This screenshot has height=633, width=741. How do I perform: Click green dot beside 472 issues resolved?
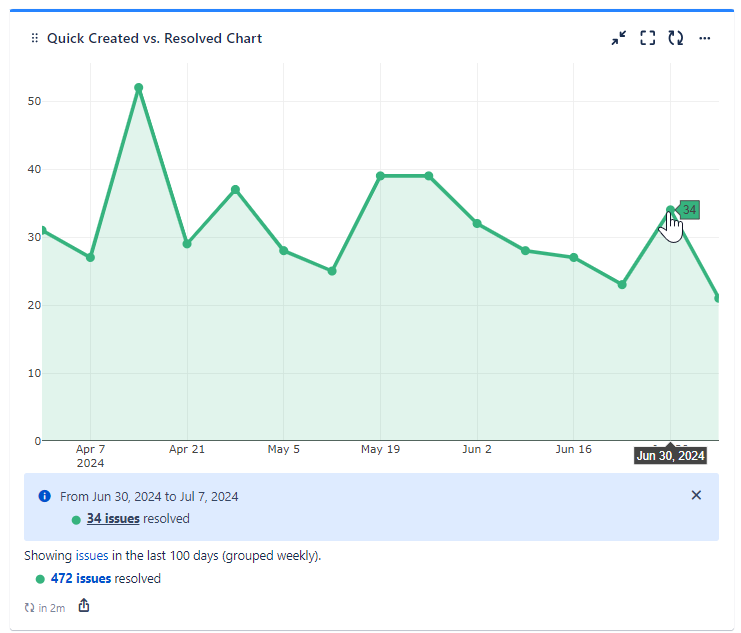pos(40,579)
